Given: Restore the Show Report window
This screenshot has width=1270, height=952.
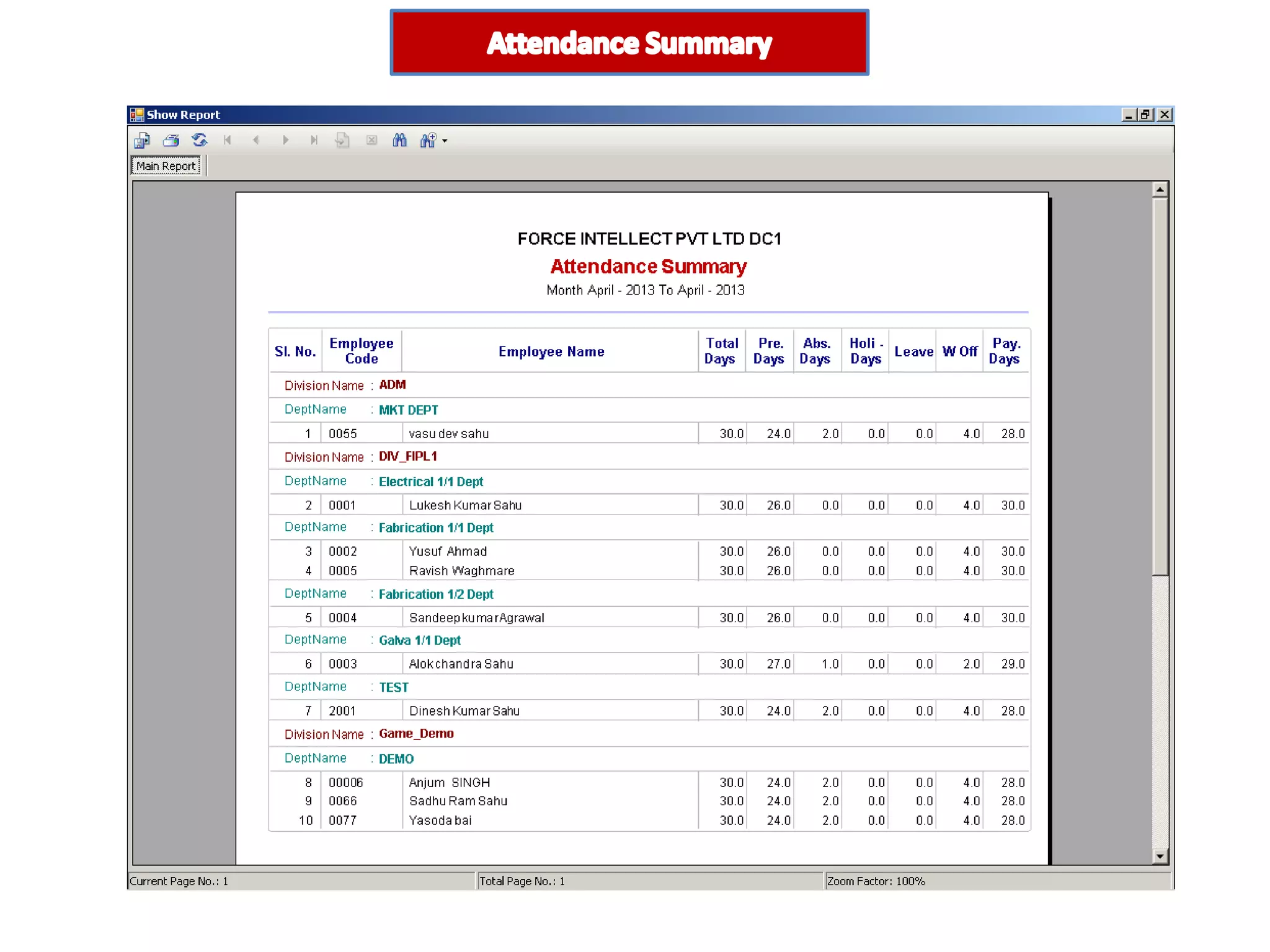Looking at the screenshot, I should 1145,115.
